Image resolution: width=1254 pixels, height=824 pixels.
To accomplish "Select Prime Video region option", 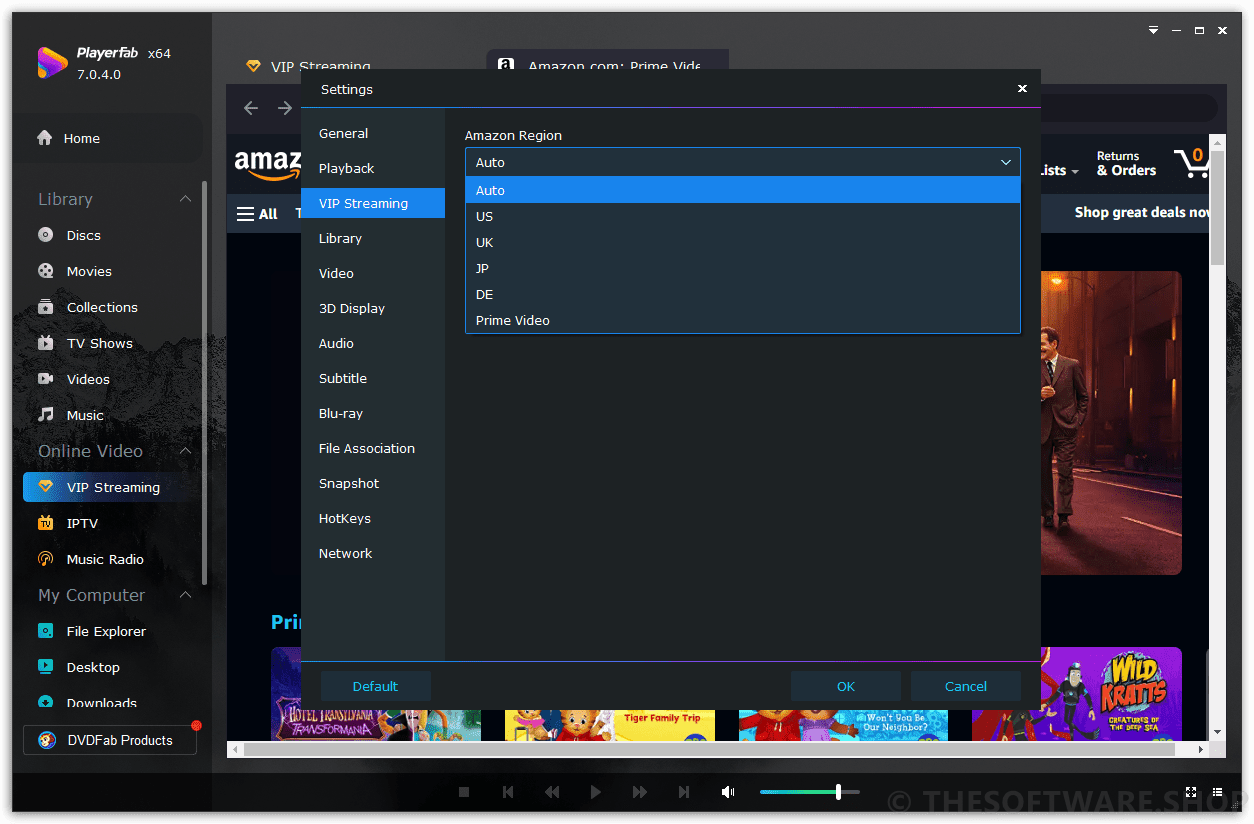I will tap(742, 320).
